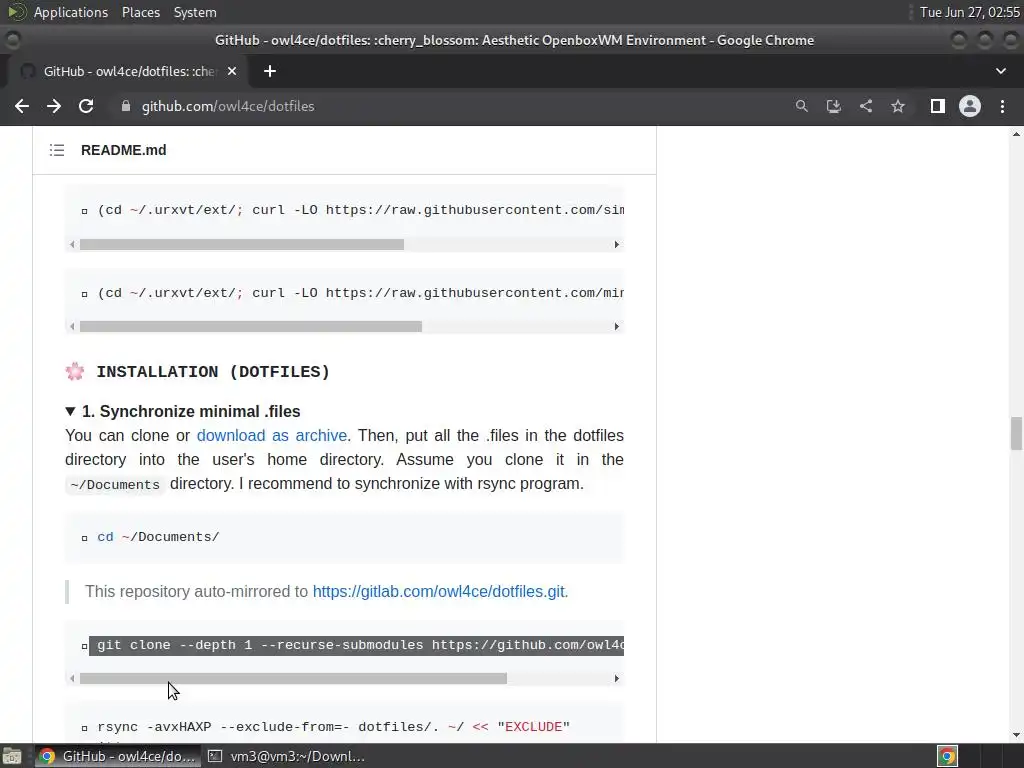Viewport: 1024px width, 768px height.
Task: Select the GitHub - owl4ce/dotfiles tab
Action: click(x=129, y=71)
